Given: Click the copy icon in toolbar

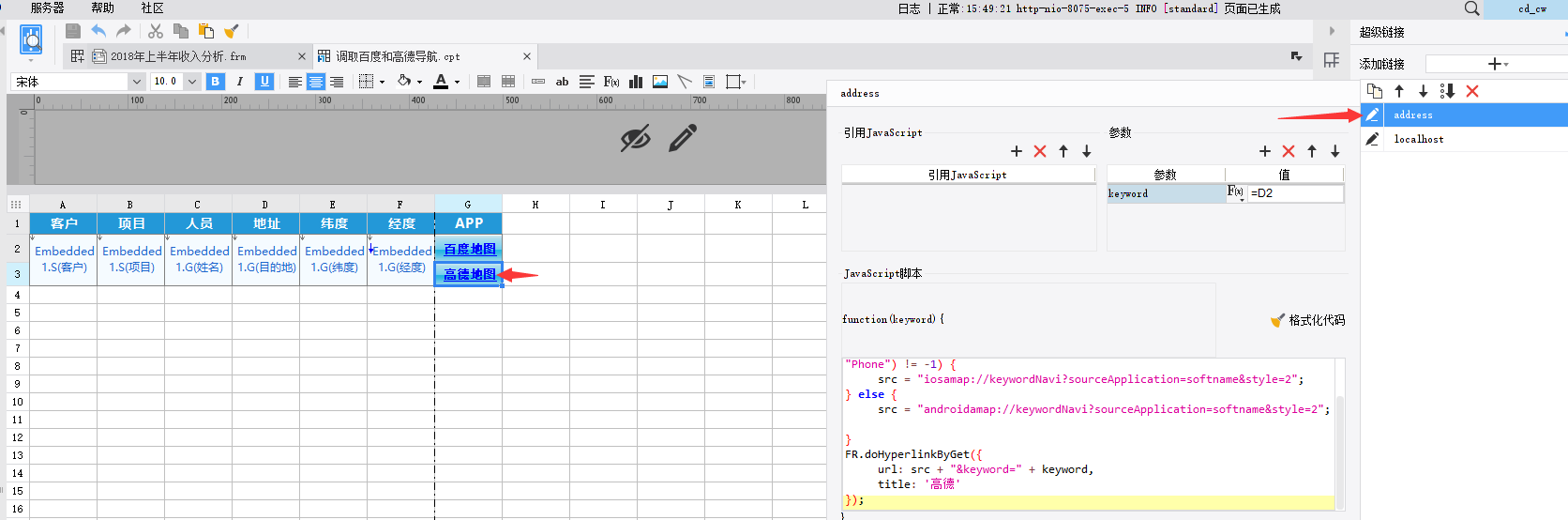Looking at the screenshot, I should (181, 31).
